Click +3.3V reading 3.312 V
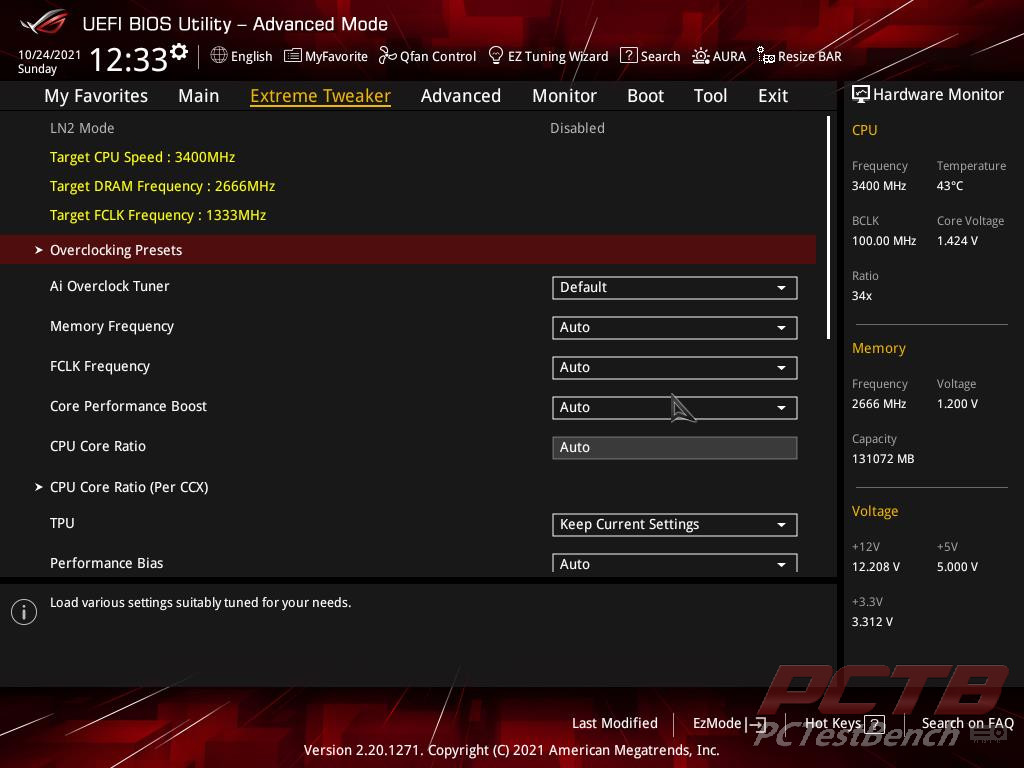 [872, 622]
